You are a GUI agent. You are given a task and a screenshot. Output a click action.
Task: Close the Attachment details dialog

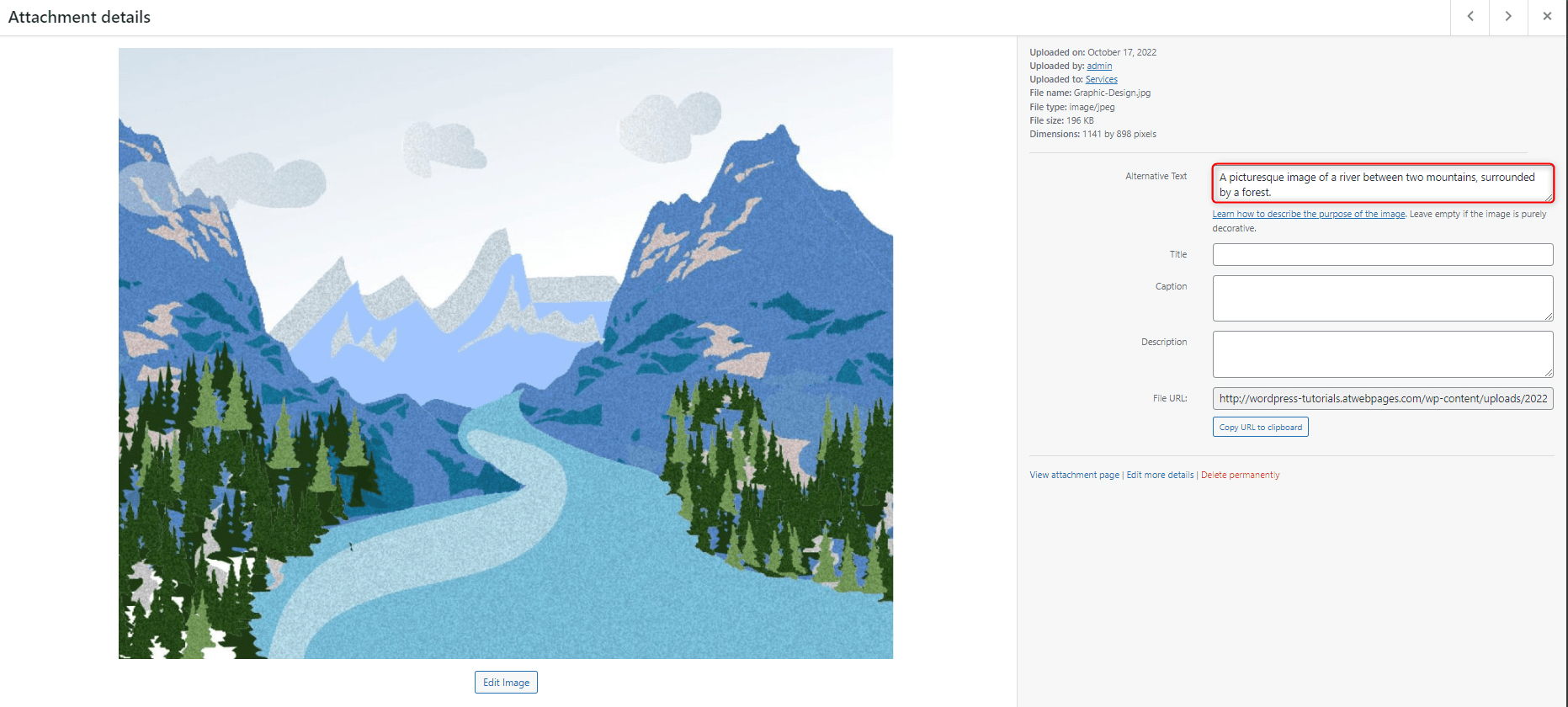pos(1547,17)
